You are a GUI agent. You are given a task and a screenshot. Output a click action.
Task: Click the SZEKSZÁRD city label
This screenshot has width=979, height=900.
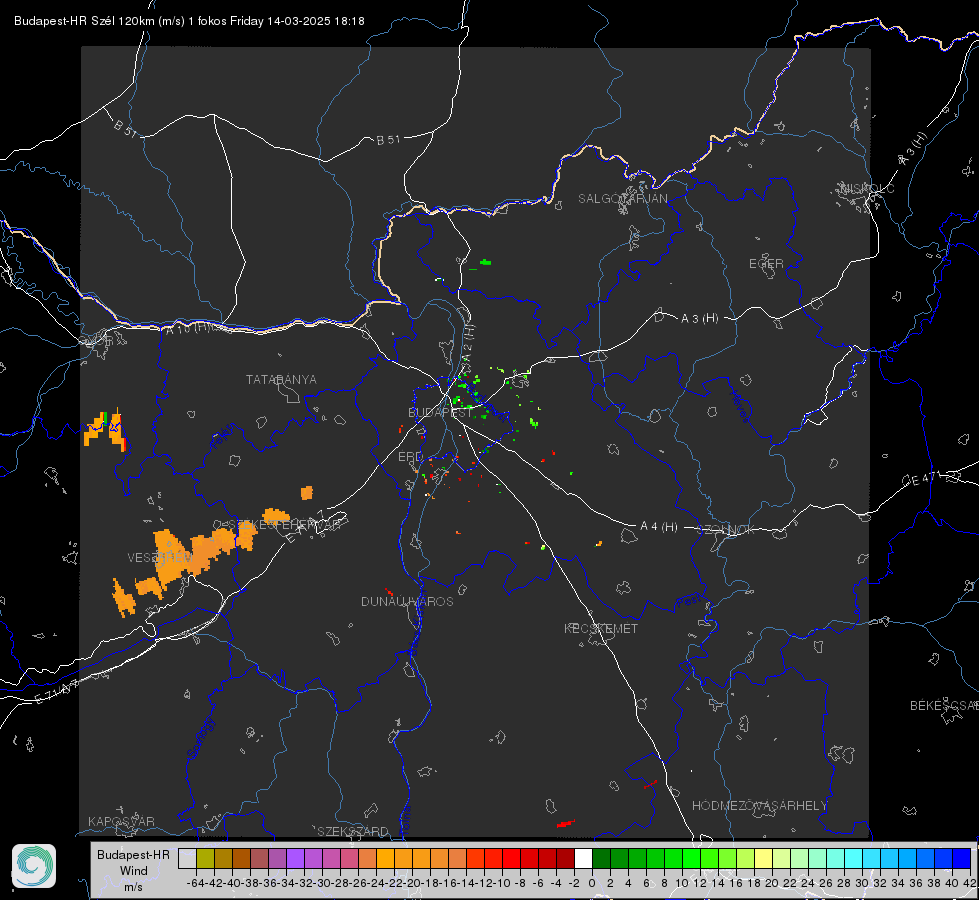(353, 831)
